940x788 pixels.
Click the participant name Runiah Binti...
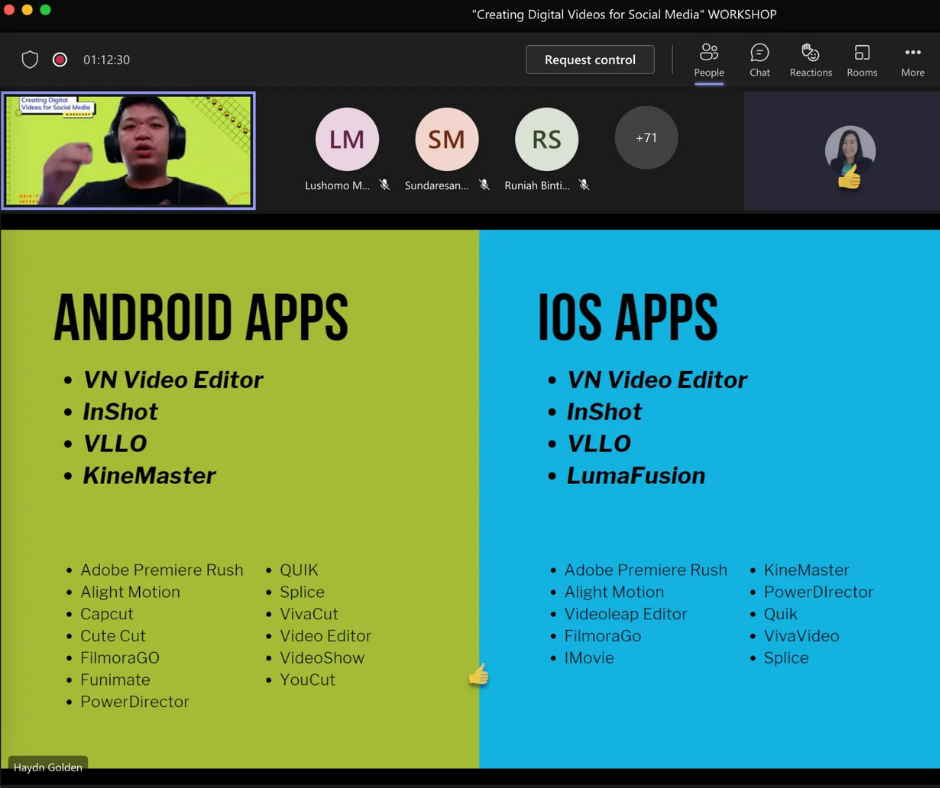537,185
